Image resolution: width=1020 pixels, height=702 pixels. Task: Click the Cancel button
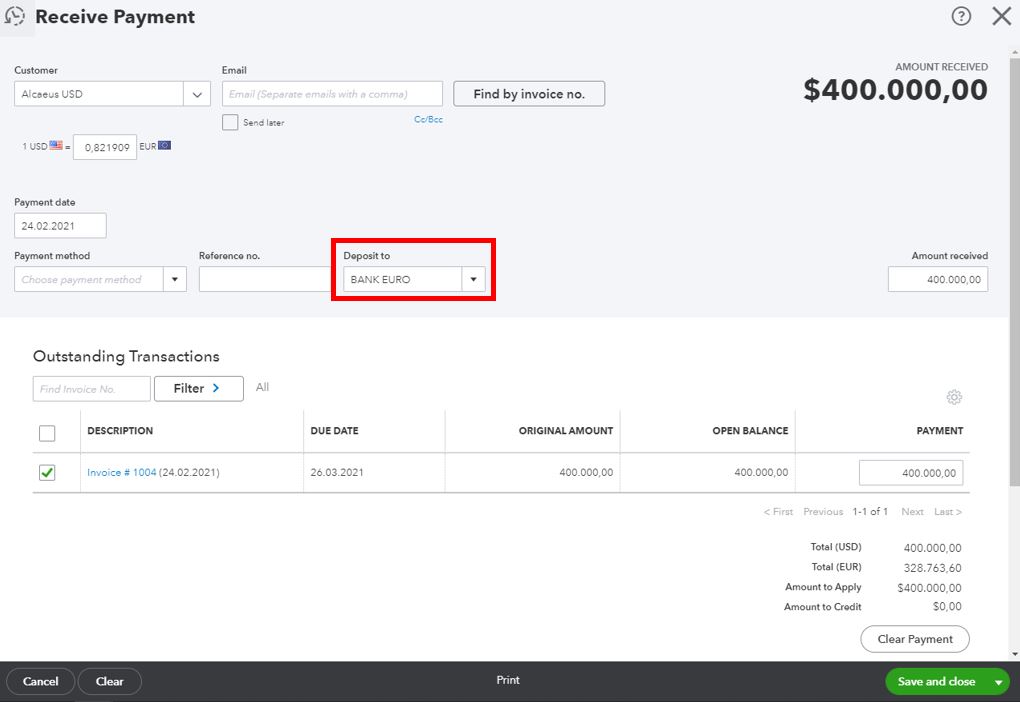click(x=40, y=681)
